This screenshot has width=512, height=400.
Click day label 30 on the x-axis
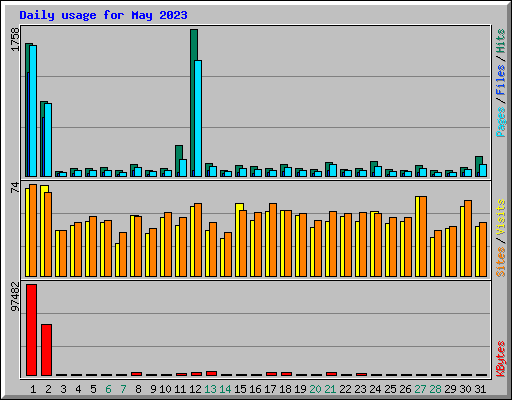(465, 389)
